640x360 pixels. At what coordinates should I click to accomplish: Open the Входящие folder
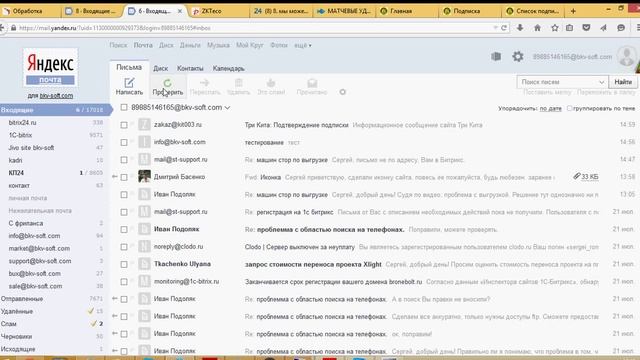pyautogui.click(x=56, y=110)
